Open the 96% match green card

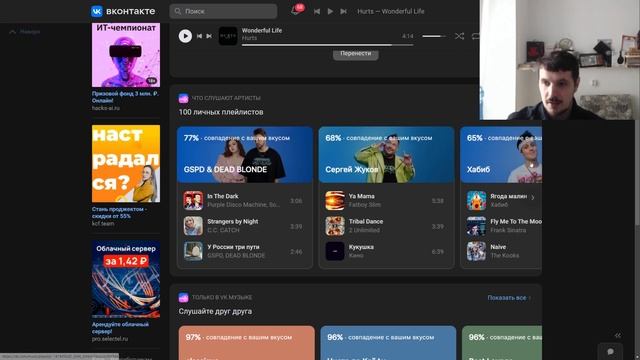502,343
